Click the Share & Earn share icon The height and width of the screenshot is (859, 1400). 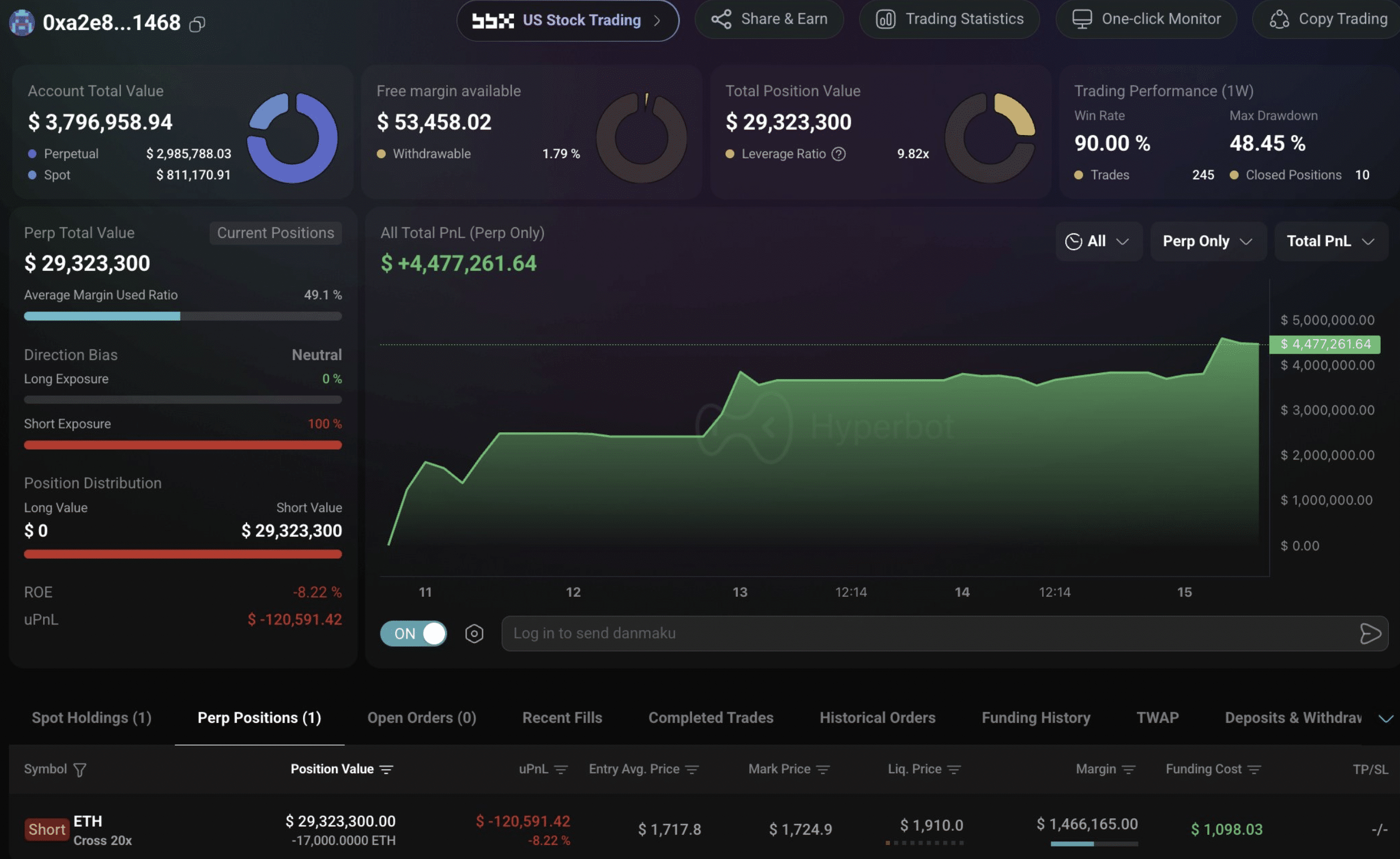pyautogui.click(x=721, y=19)
